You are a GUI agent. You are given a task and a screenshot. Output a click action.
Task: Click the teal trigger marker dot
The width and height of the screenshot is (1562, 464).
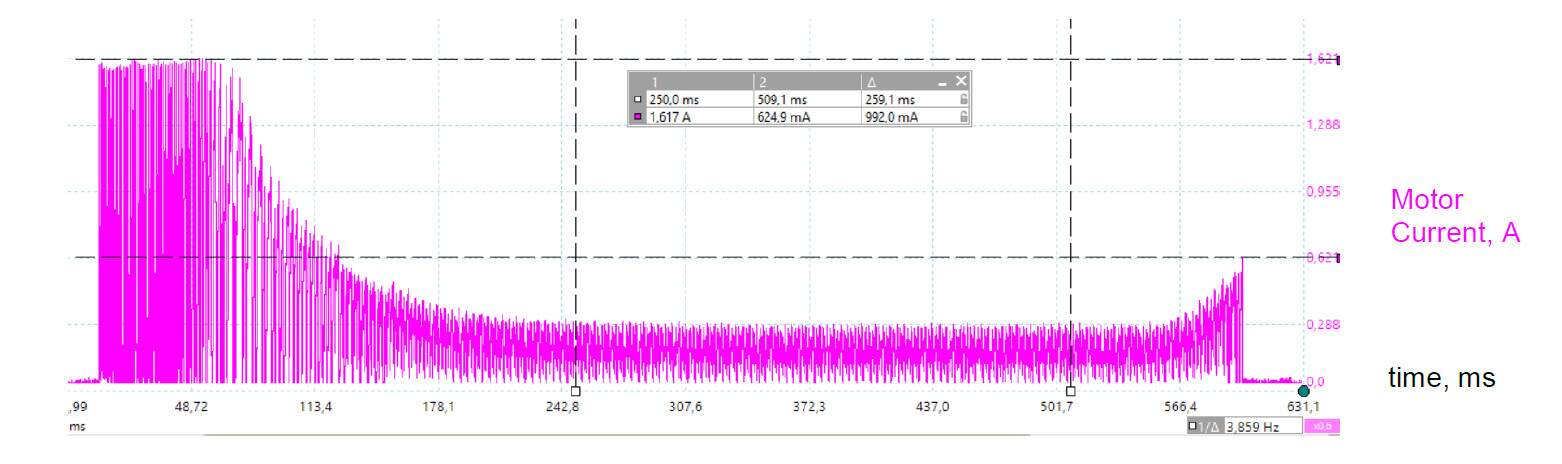pyautogui.click(x=1303, y=391)
